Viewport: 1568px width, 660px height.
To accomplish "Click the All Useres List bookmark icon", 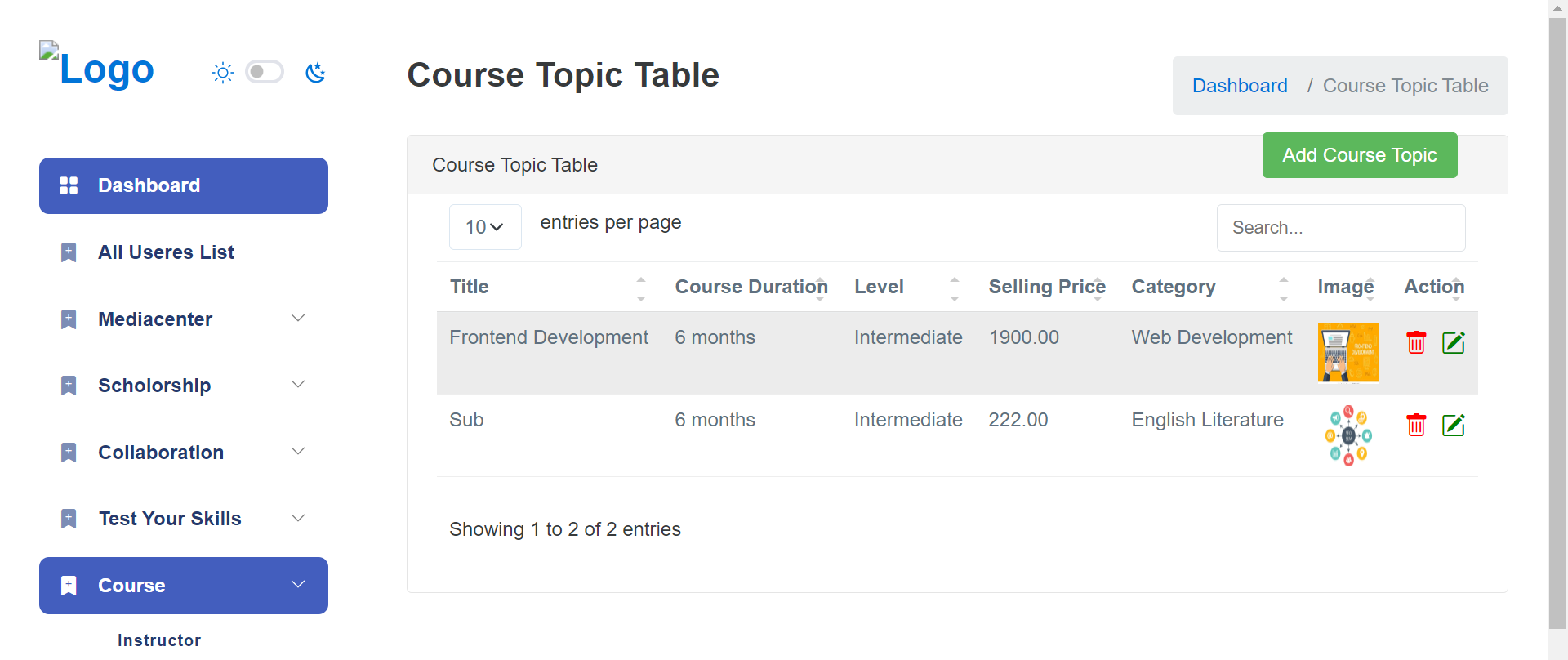I will (69, 252).
